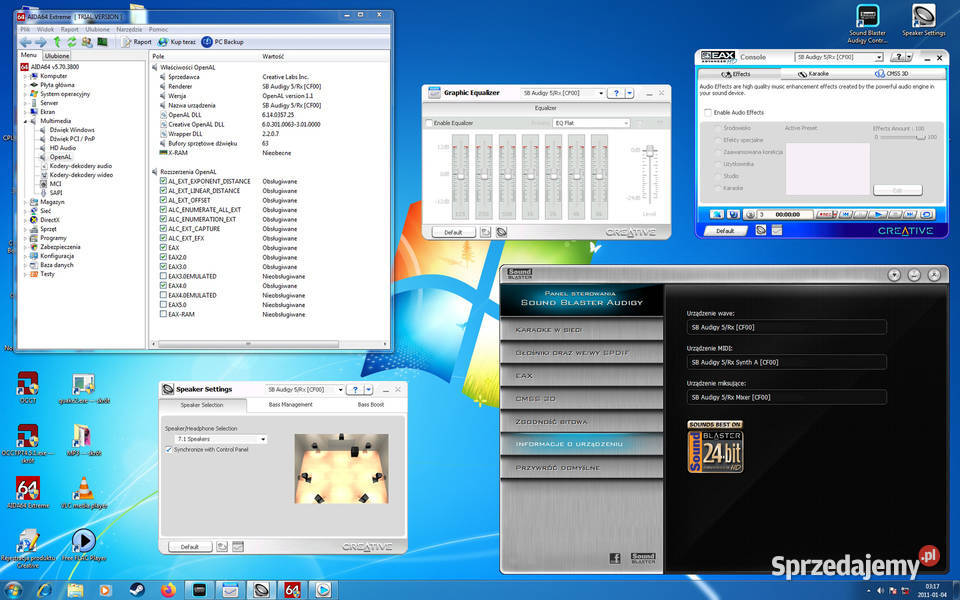Click the Firefox icon on the taskbar
This screenshot has width=960, height=600.
168,590
